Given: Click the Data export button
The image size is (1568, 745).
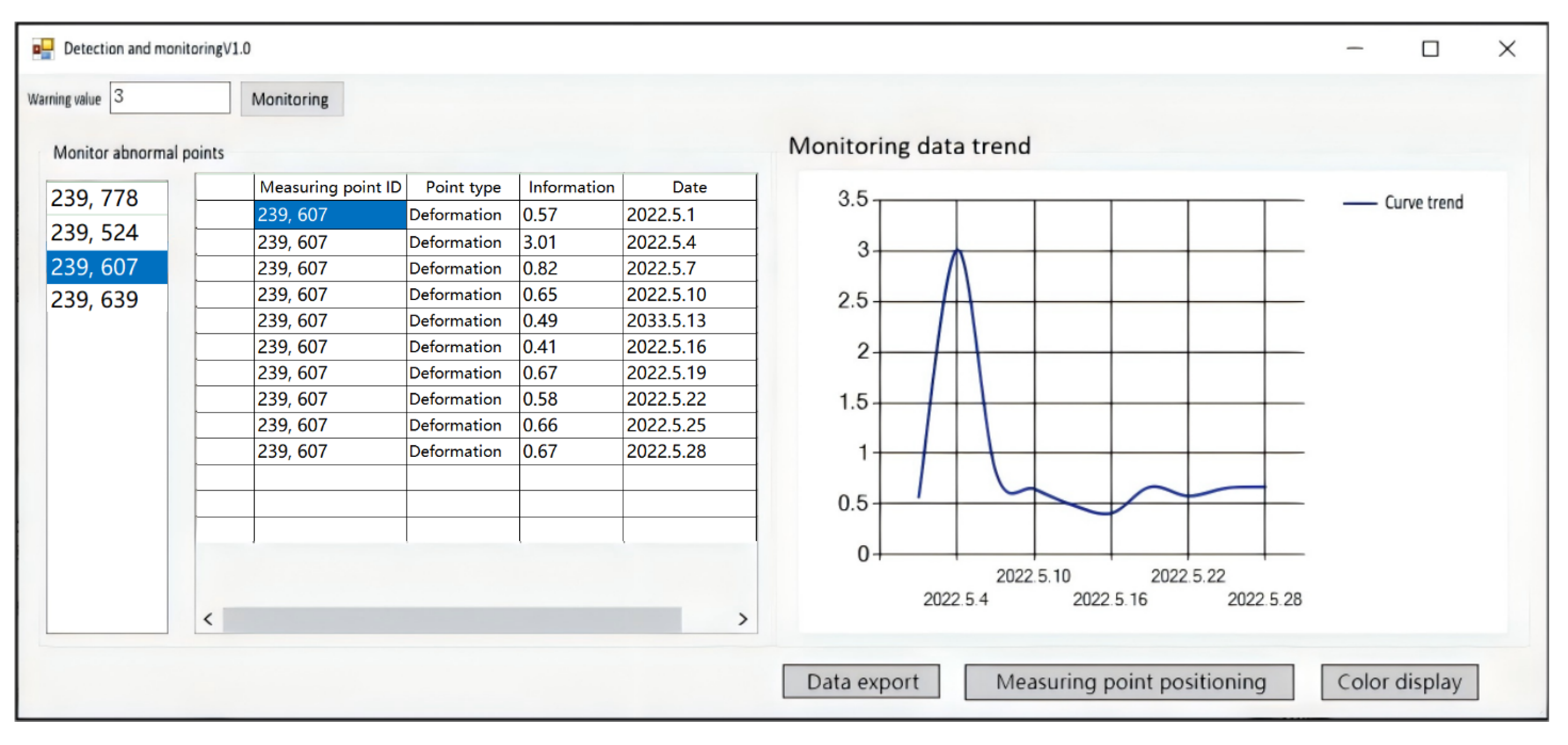Looking at the screenshot, I should point(862,681).
